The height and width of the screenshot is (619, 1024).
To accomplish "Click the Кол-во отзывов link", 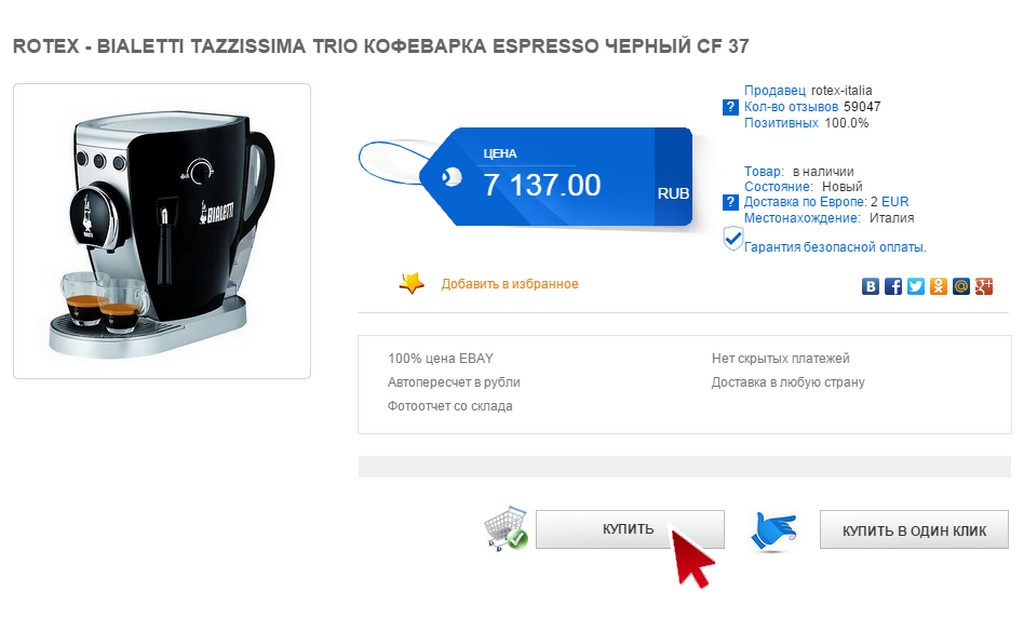I will coord(791,106).
